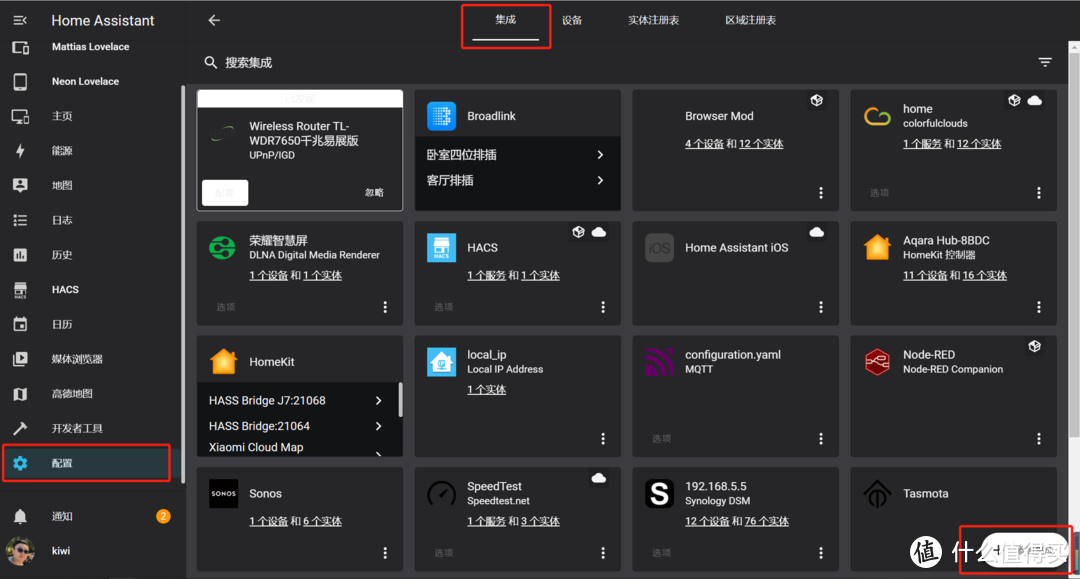Open HACS from the sidebar

pyautogui.click(x=65, y=290)
